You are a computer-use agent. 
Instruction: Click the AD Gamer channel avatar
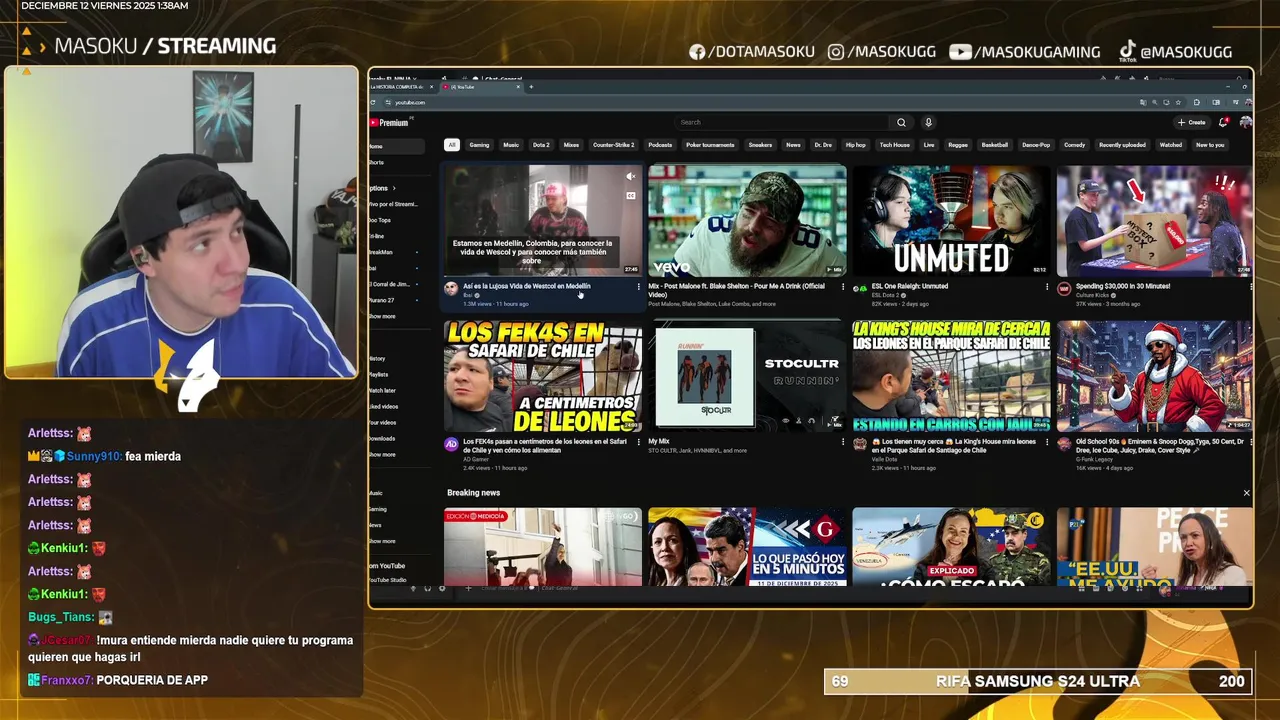point(451,444)
